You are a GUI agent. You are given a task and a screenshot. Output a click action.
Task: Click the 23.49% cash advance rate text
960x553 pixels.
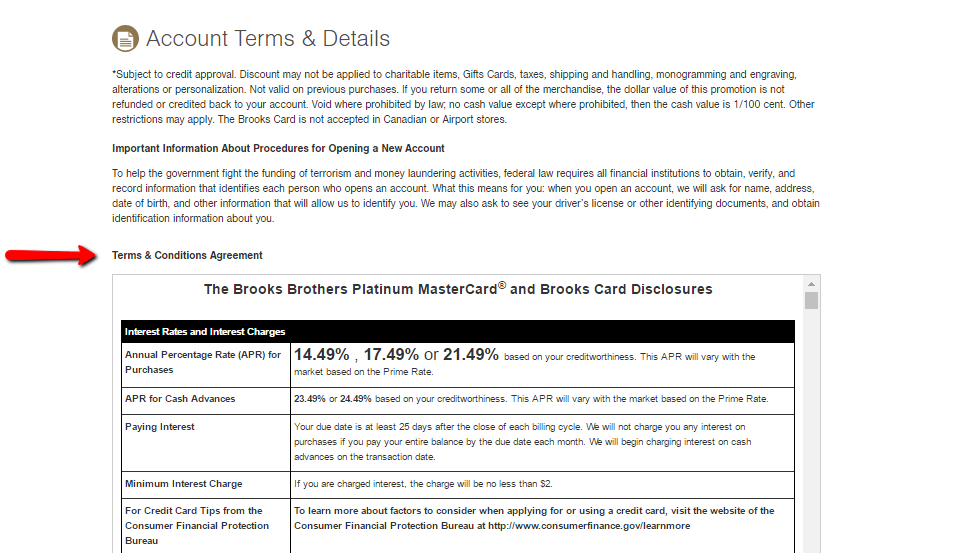(x=307, y=399)
